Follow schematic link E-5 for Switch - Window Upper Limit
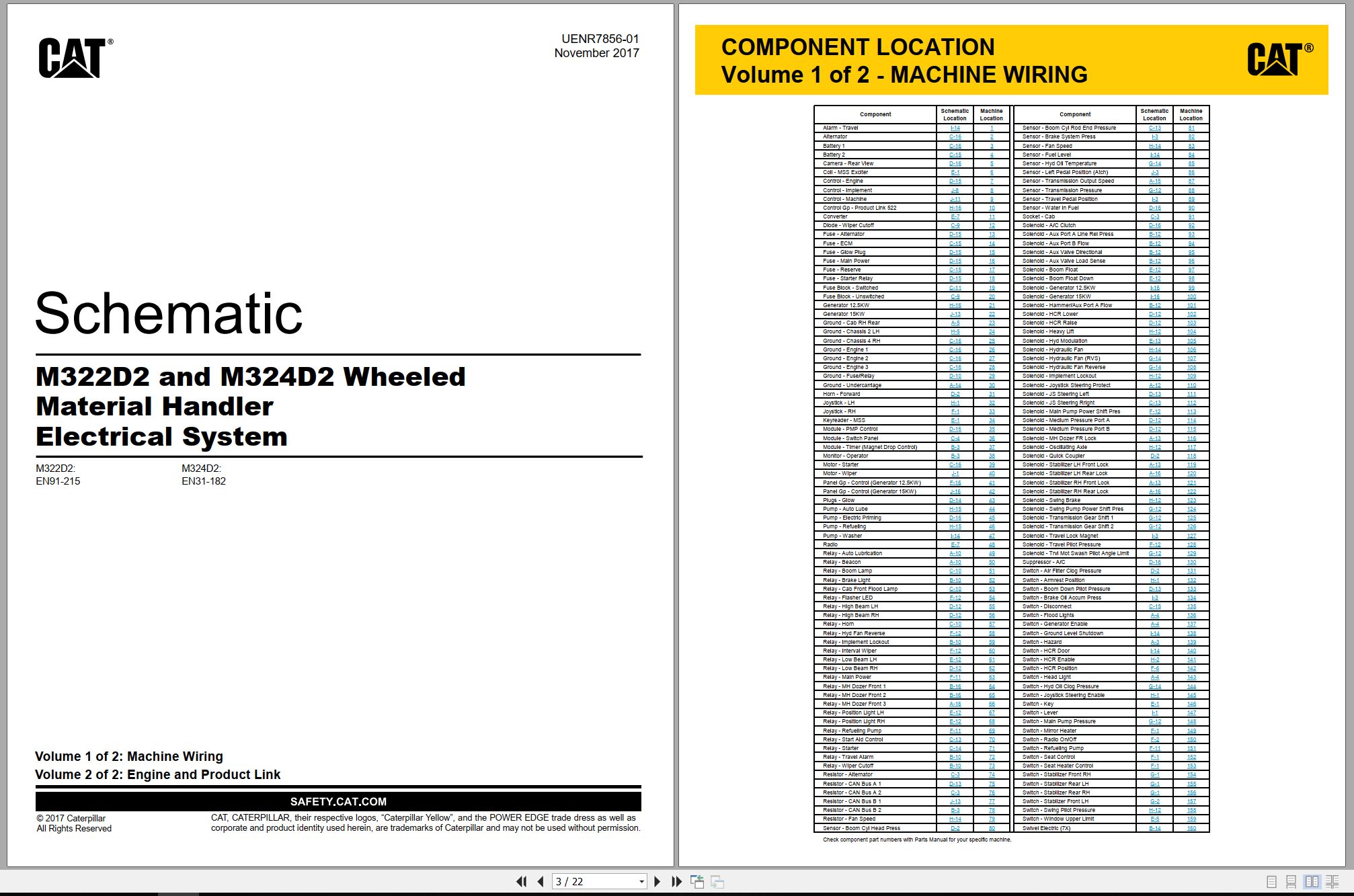Screen dimensions: 1354x896 click(1154, 819)
